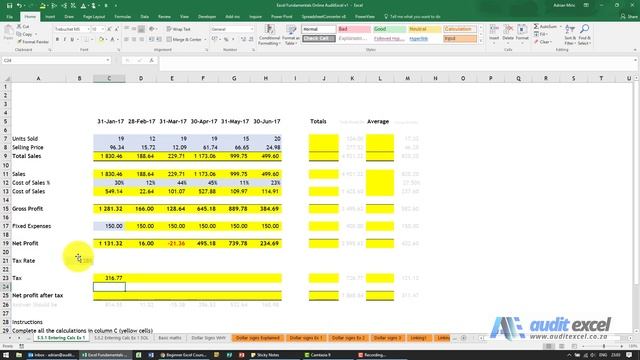The width and height of the screenshot is (640, 360).
Task: Open Sort & Filter menu
Action: tap(570, 35)
